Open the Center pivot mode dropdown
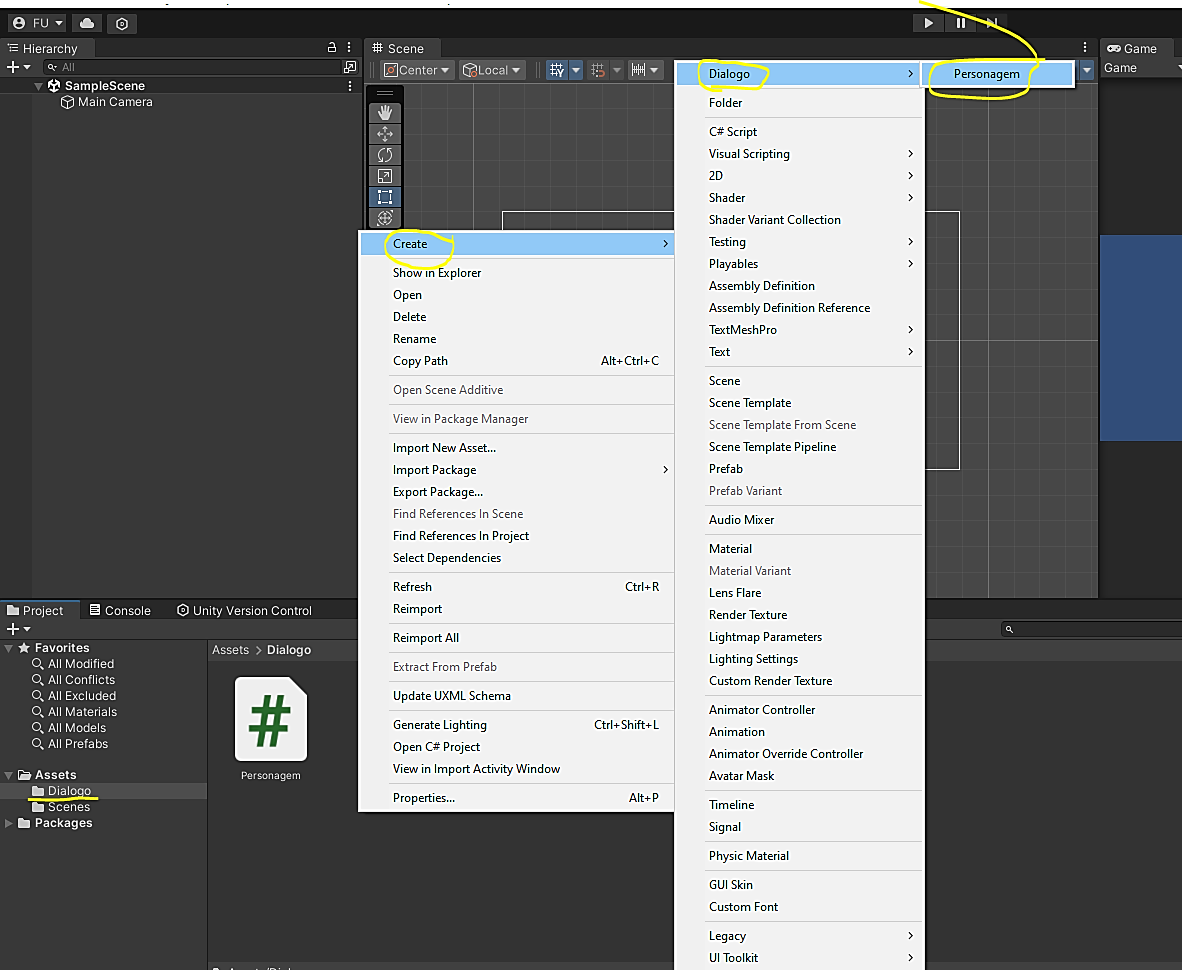 (418, 70)
